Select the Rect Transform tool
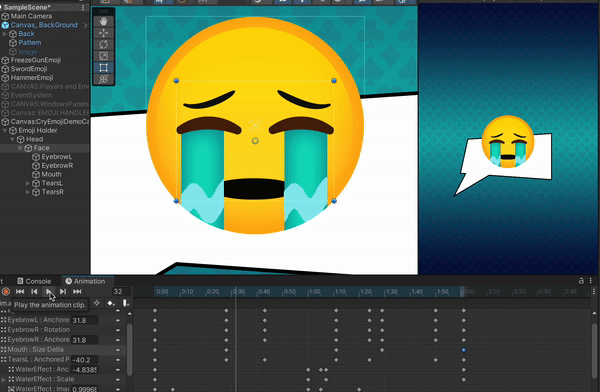Screen dimensions: 600x392 tap(103, 68)
